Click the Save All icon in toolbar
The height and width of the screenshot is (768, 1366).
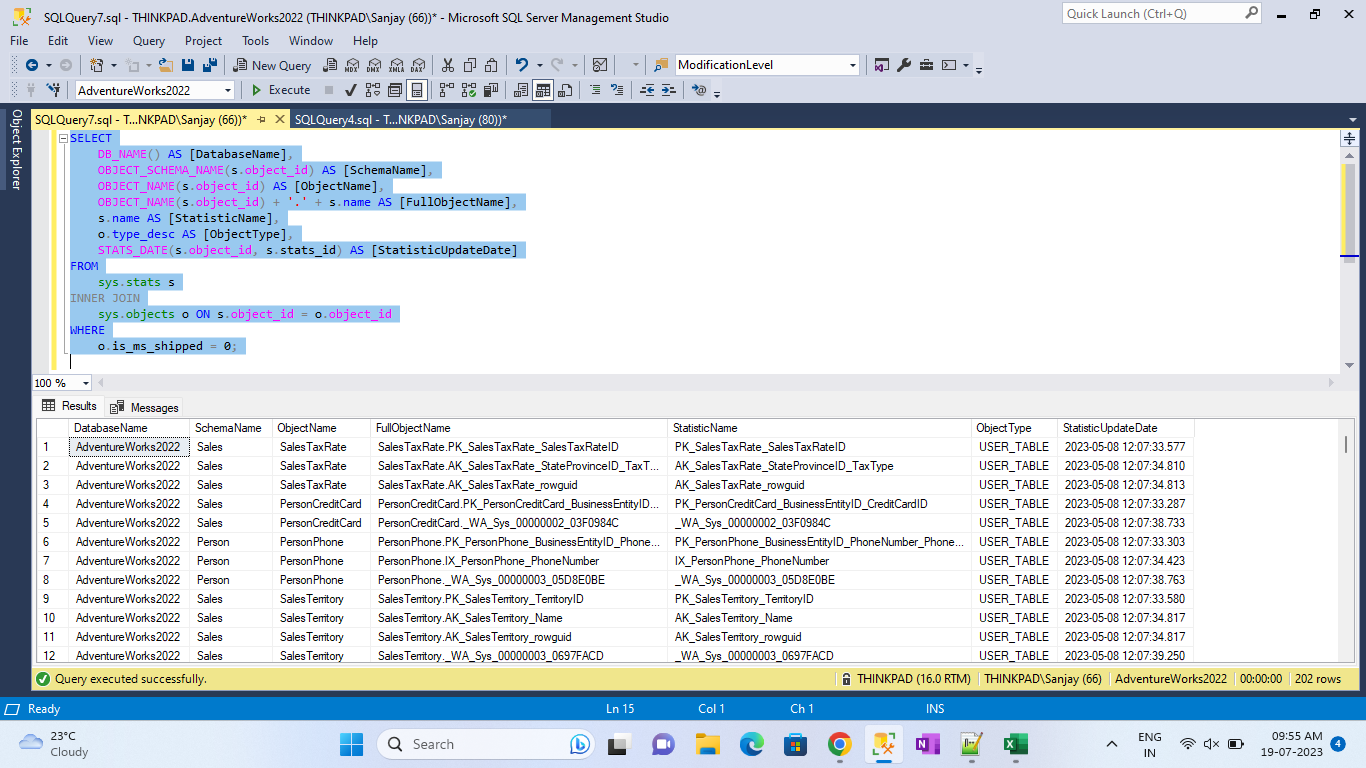(210, 65)
